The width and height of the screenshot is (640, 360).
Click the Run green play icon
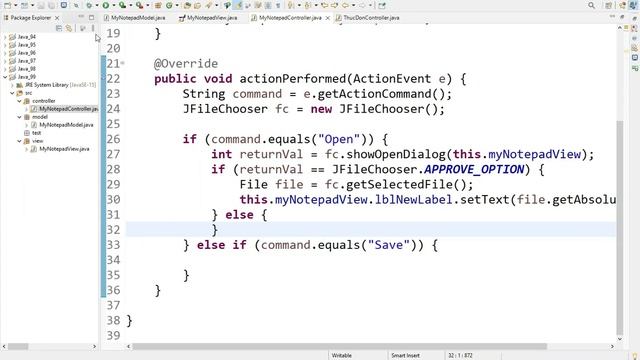pyautogui.click(x=106, y=5)
